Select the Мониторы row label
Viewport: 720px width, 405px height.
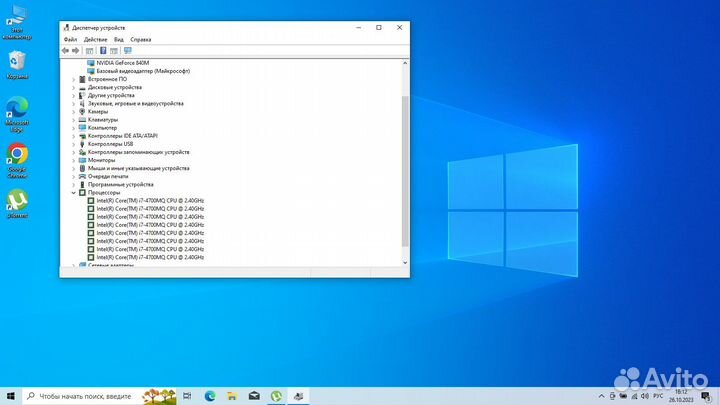pyautogui.click(x=101, y=160)
